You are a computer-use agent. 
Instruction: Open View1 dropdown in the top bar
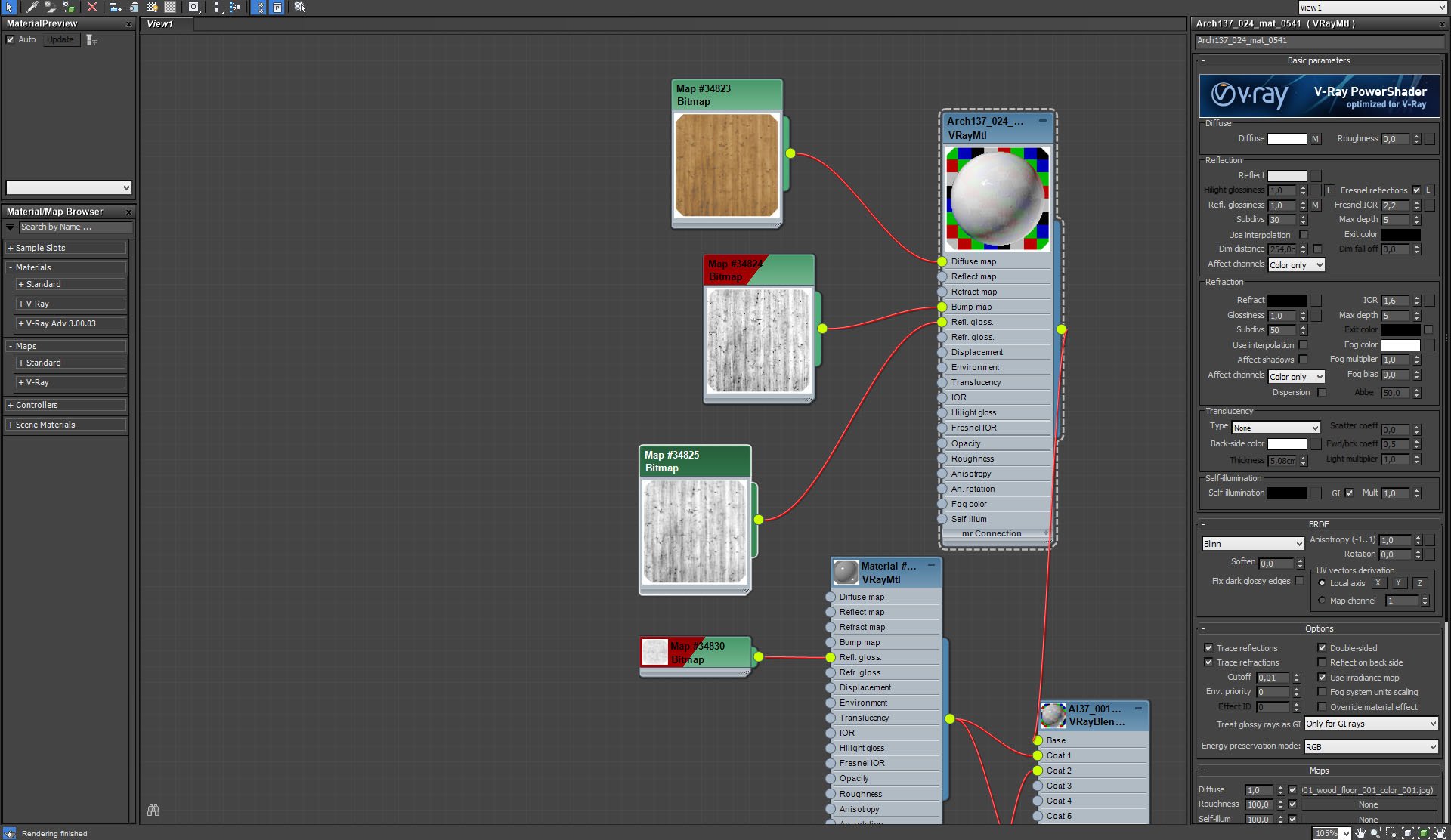(1372, 8)
